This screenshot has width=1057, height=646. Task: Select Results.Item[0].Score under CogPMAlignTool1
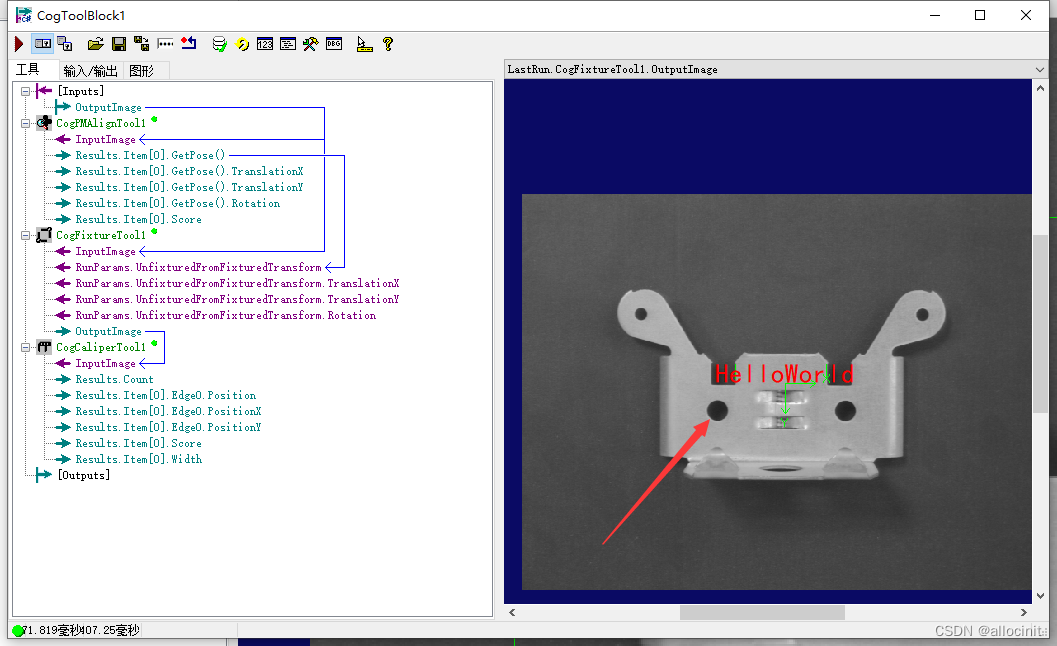[x=138, y=219]
